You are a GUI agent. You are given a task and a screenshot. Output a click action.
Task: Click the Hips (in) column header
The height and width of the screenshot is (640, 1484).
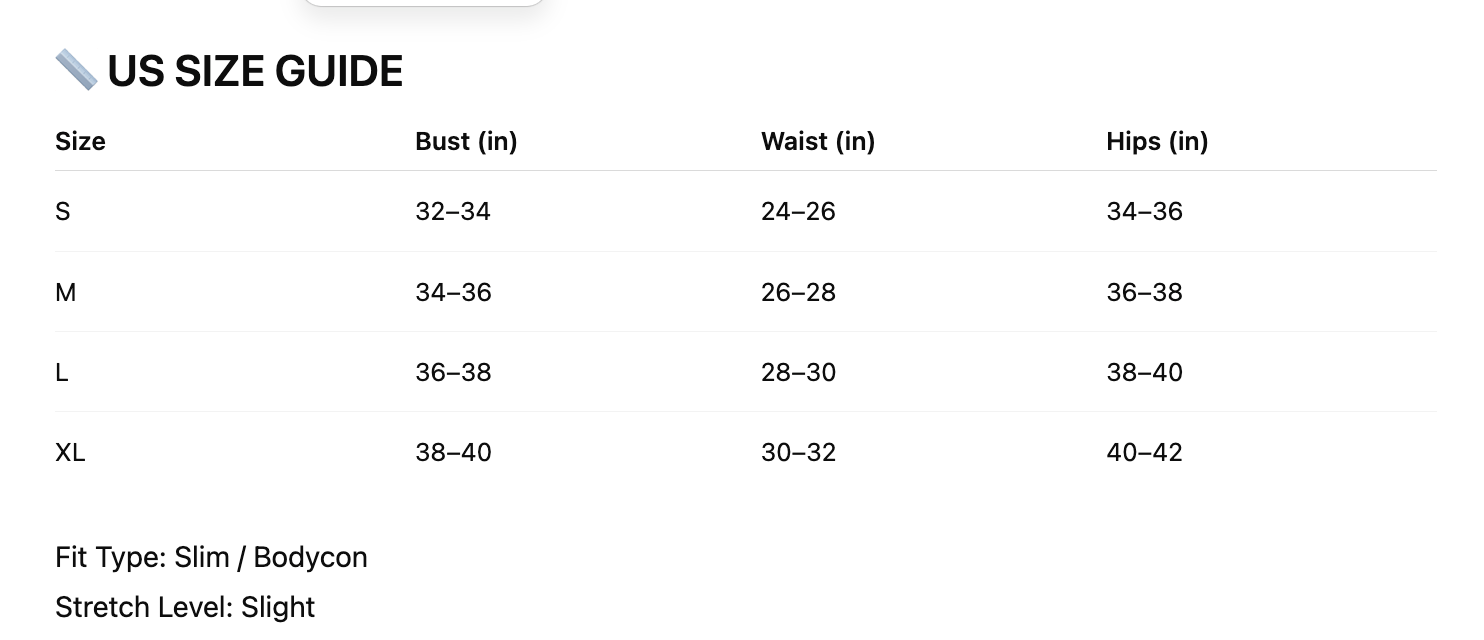1157,142
